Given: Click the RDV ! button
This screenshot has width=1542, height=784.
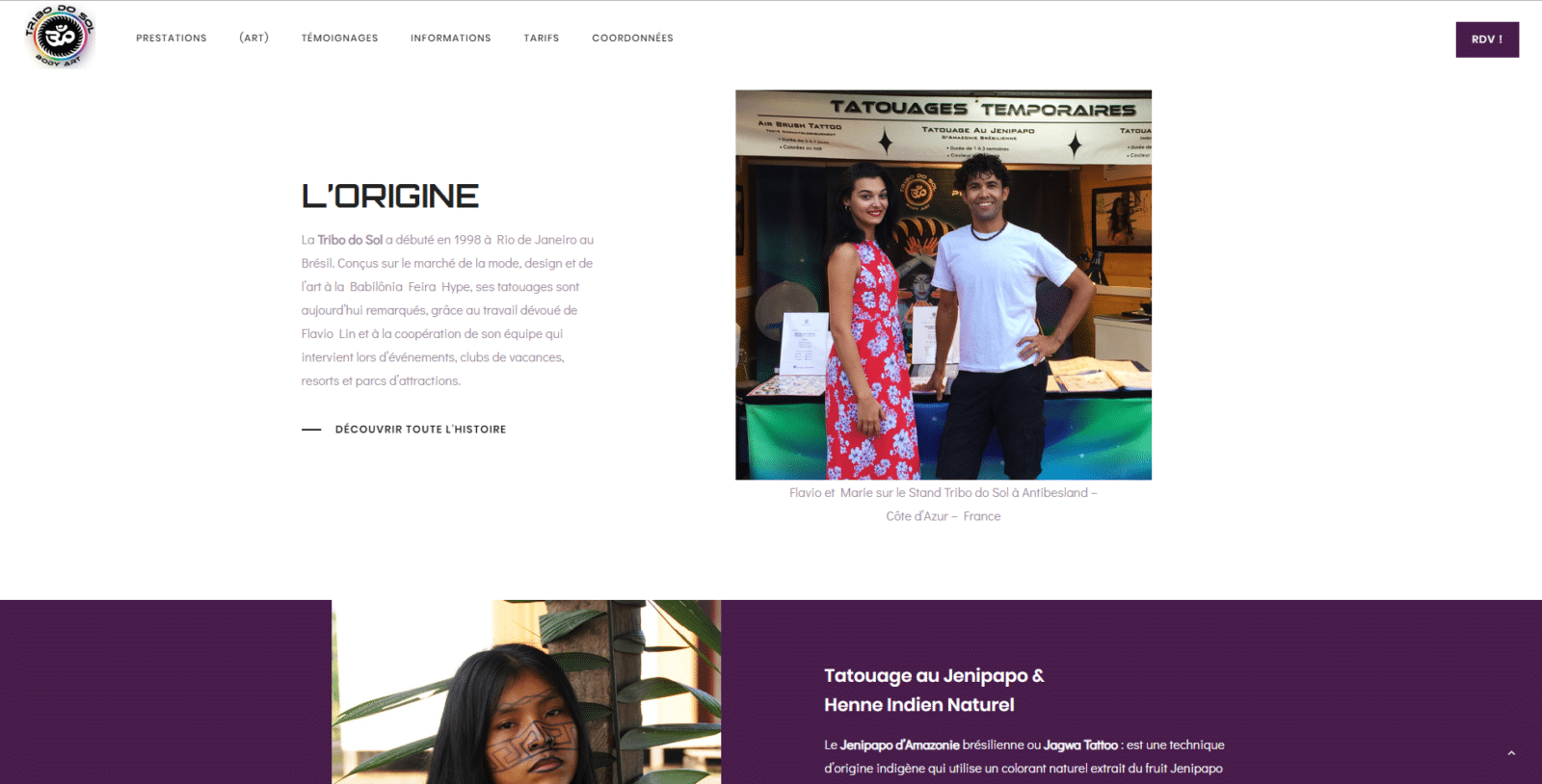Looking at the screenshot, I should [x=1487, y=39].
